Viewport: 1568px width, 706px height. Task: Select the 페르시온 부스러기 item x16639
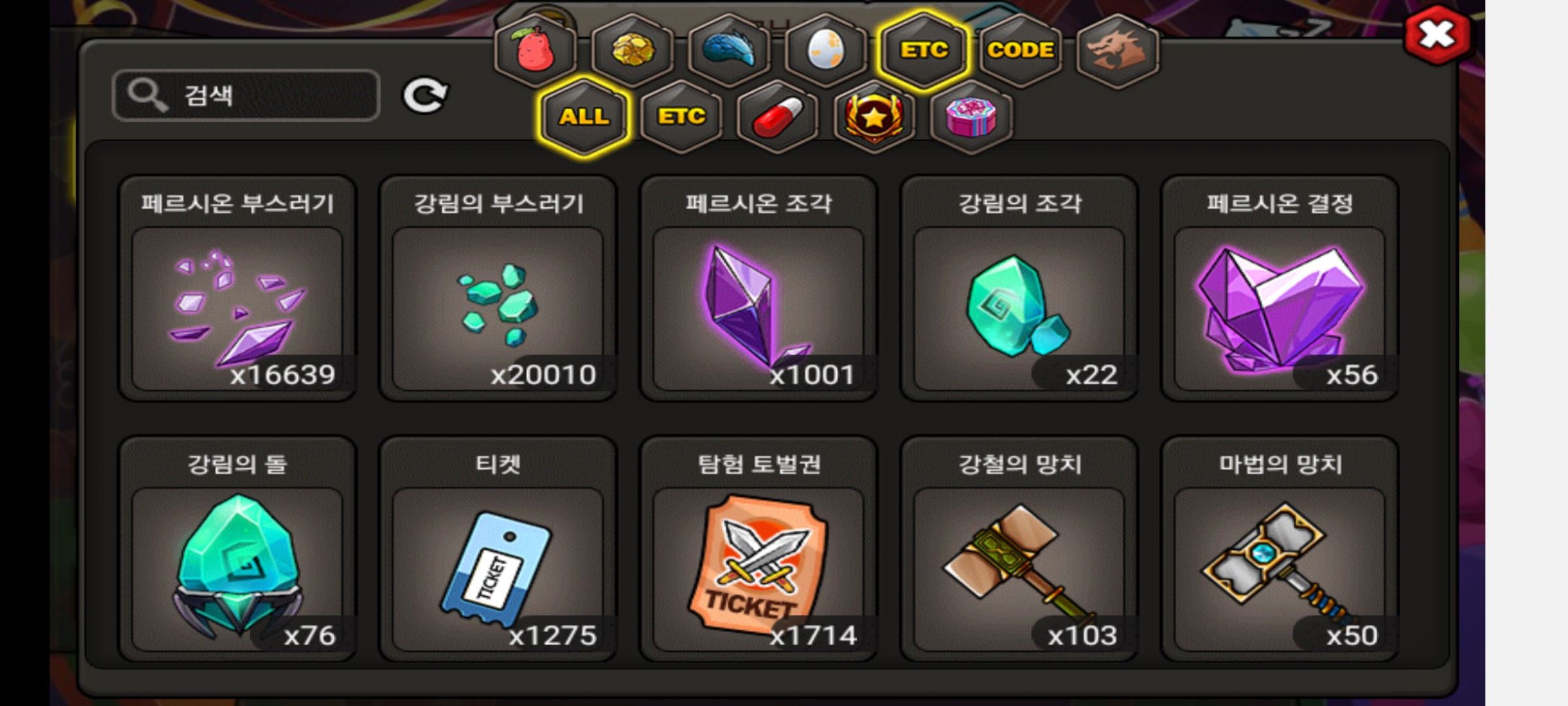tap(237, 288)
